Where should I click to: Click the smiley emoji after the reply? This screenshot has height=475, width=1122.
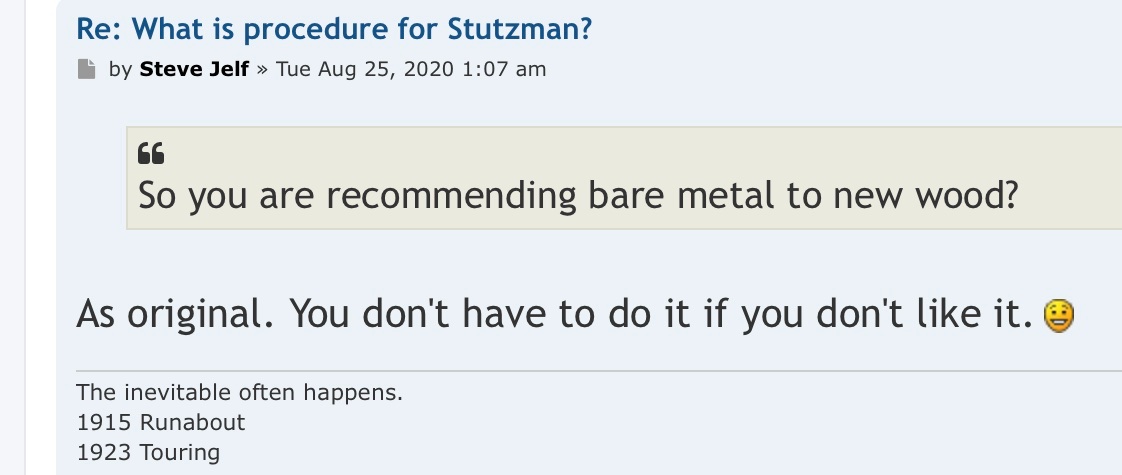pyautogui.click(x=1057, y=317)
